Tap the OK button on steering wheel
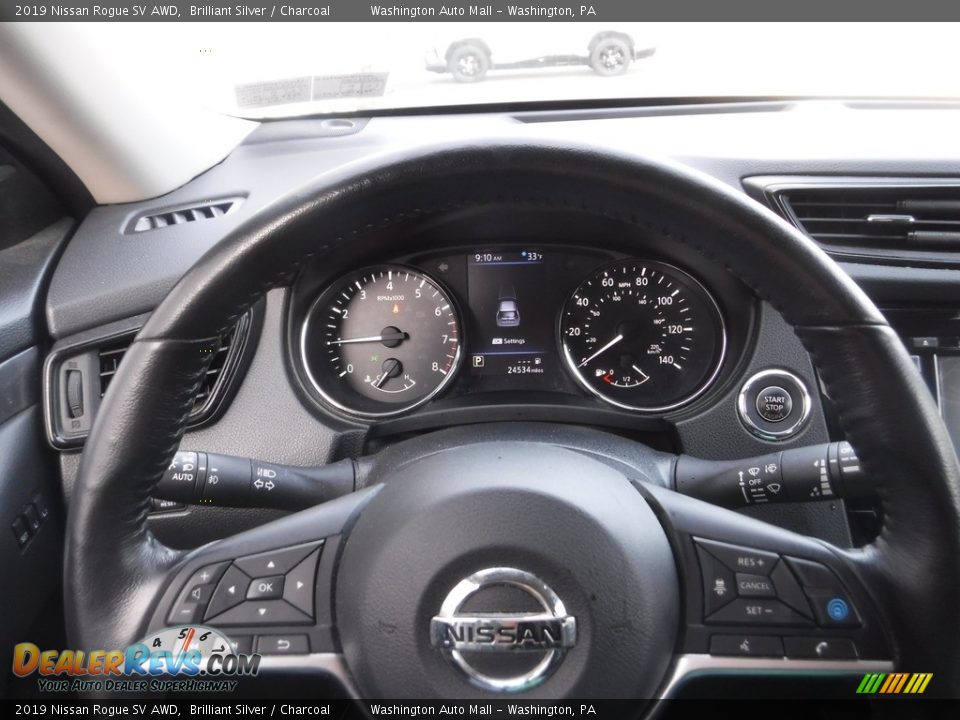This screenshot has height=720, width=960. pos(264,588)
